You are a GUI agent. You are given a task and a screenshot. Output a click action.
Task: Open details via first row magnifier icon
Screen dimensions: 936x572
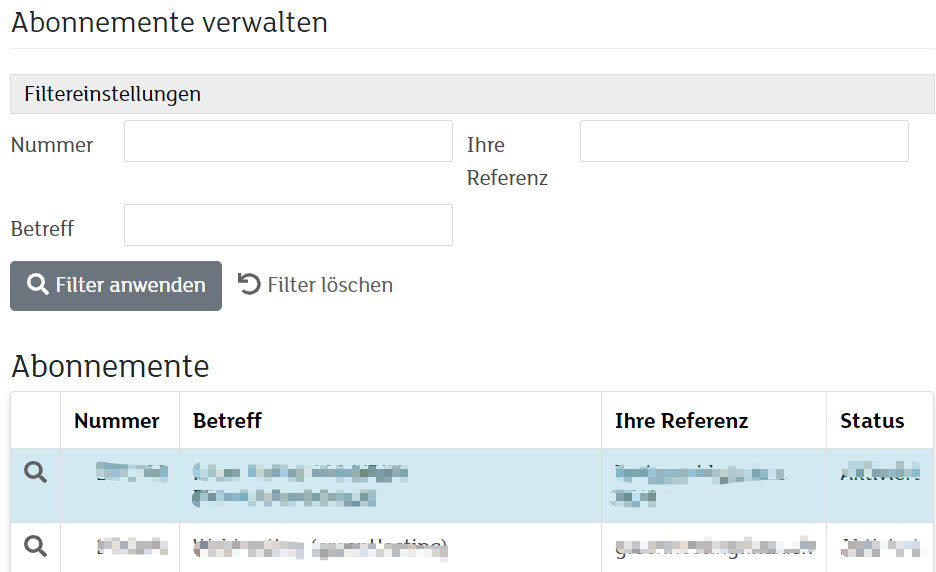35,472
